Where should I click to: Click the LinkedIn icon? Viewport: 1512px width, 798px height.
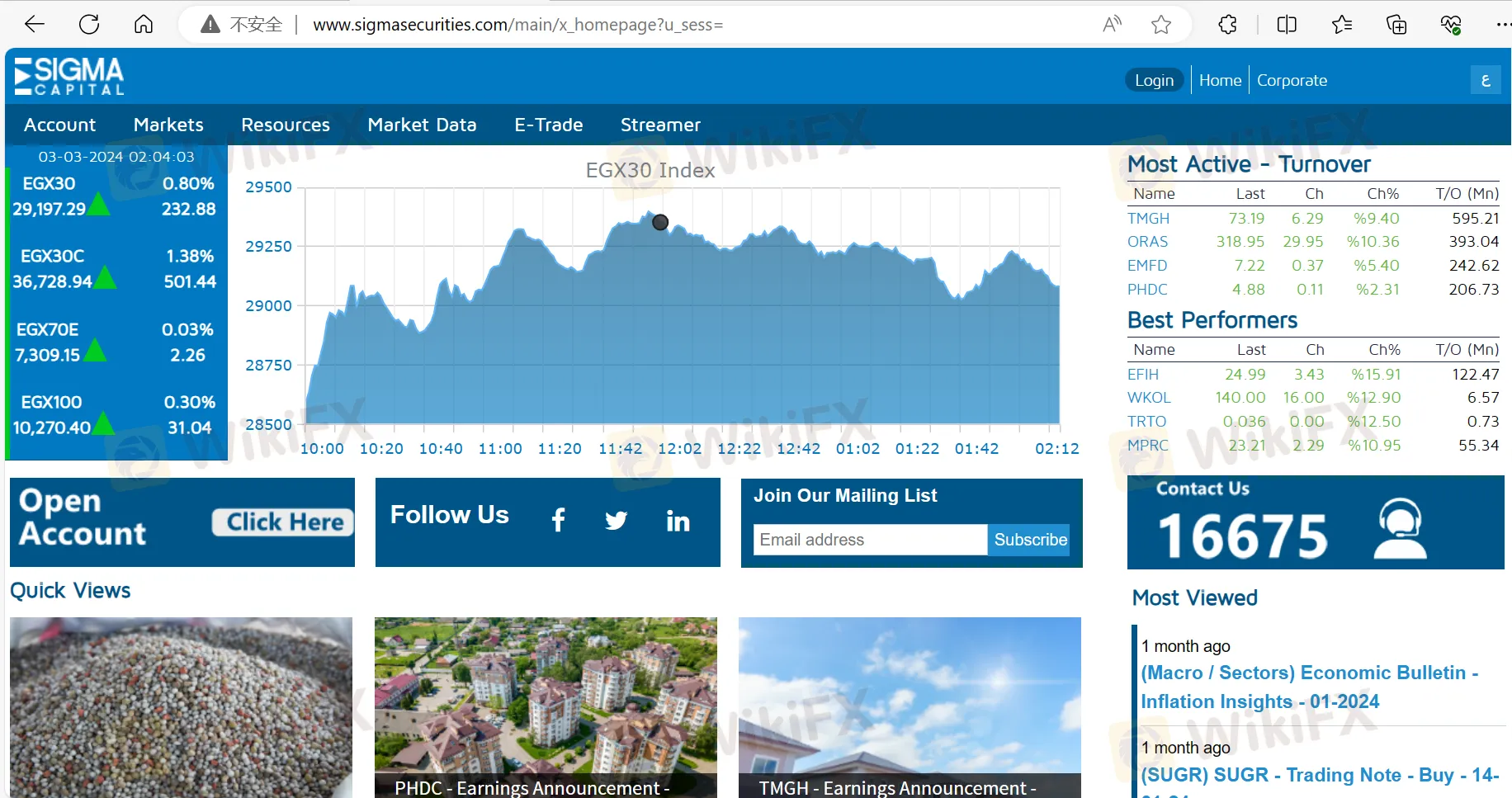point(678,521)
